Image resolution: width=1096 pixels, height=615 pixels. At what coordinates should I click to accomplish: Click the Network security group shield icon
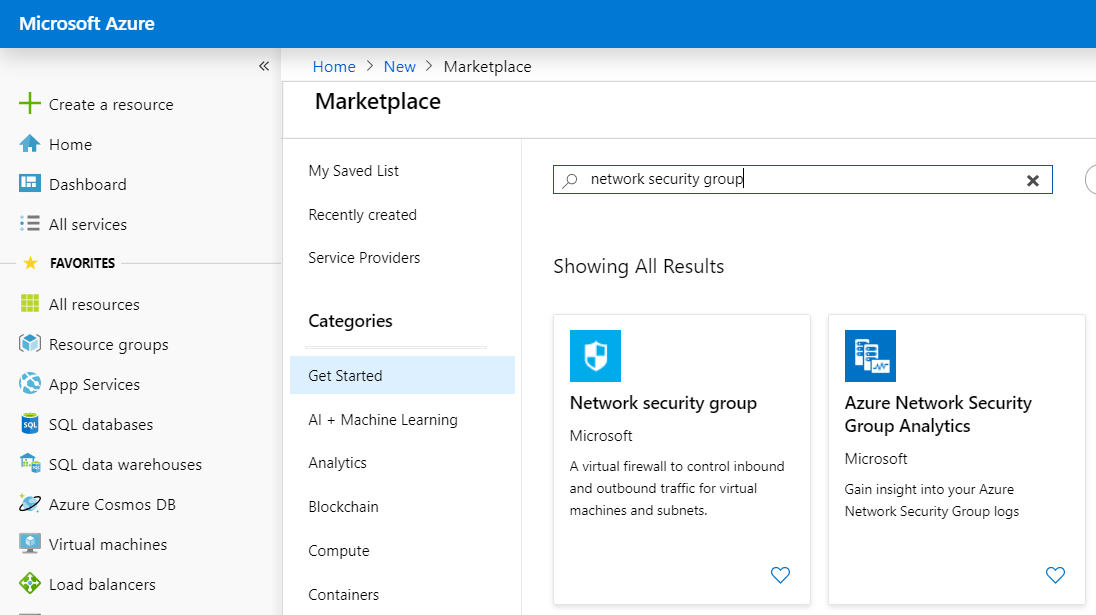(x=595, y=356)
